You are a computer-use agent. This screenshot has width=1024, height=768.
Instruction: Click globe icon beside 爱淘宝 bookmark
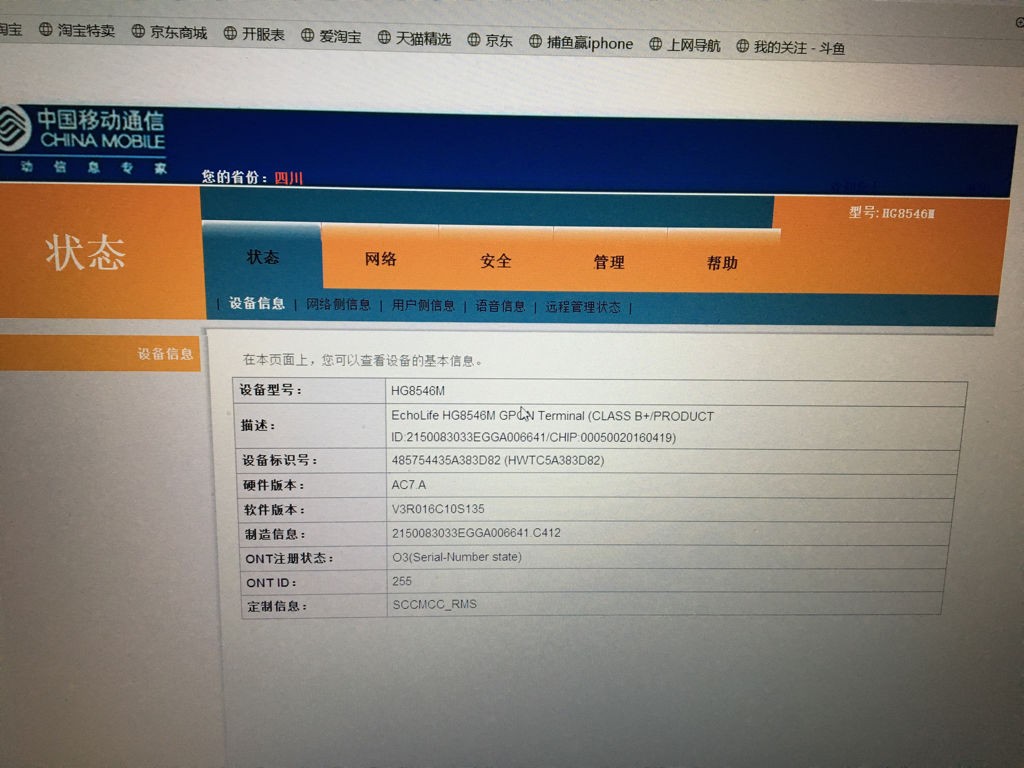308,35
